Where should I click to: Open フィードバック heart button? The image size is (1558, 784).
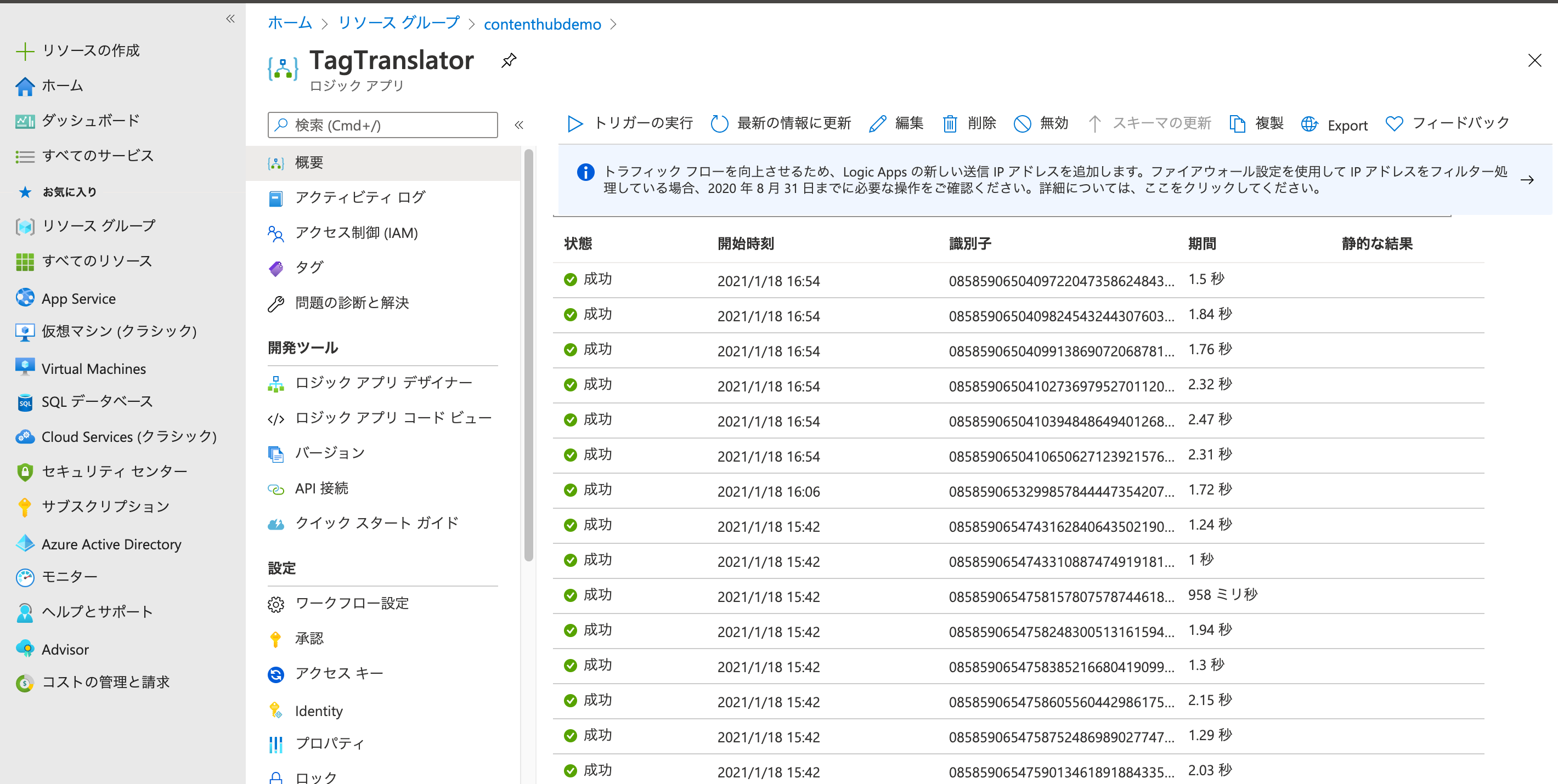click(1447, 124)
